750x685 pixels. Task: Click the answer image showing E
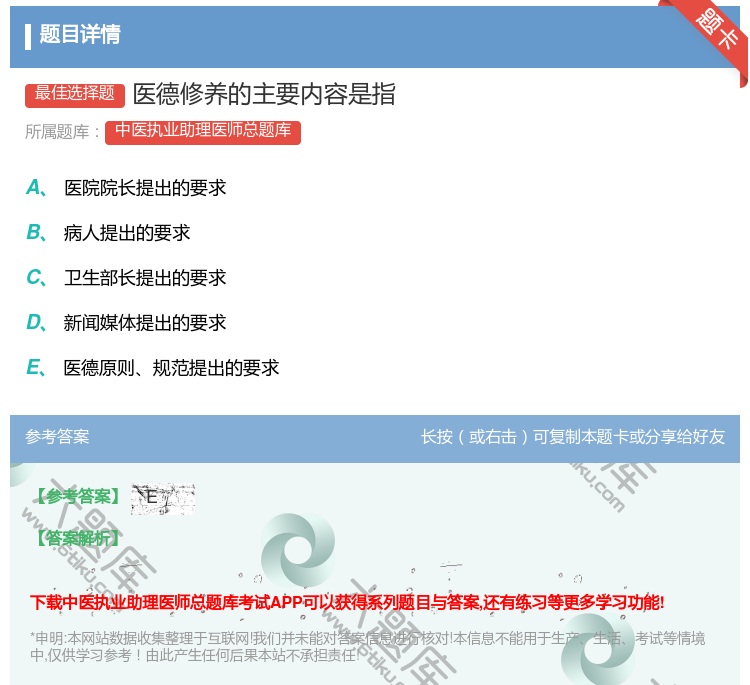click(163, 498)
